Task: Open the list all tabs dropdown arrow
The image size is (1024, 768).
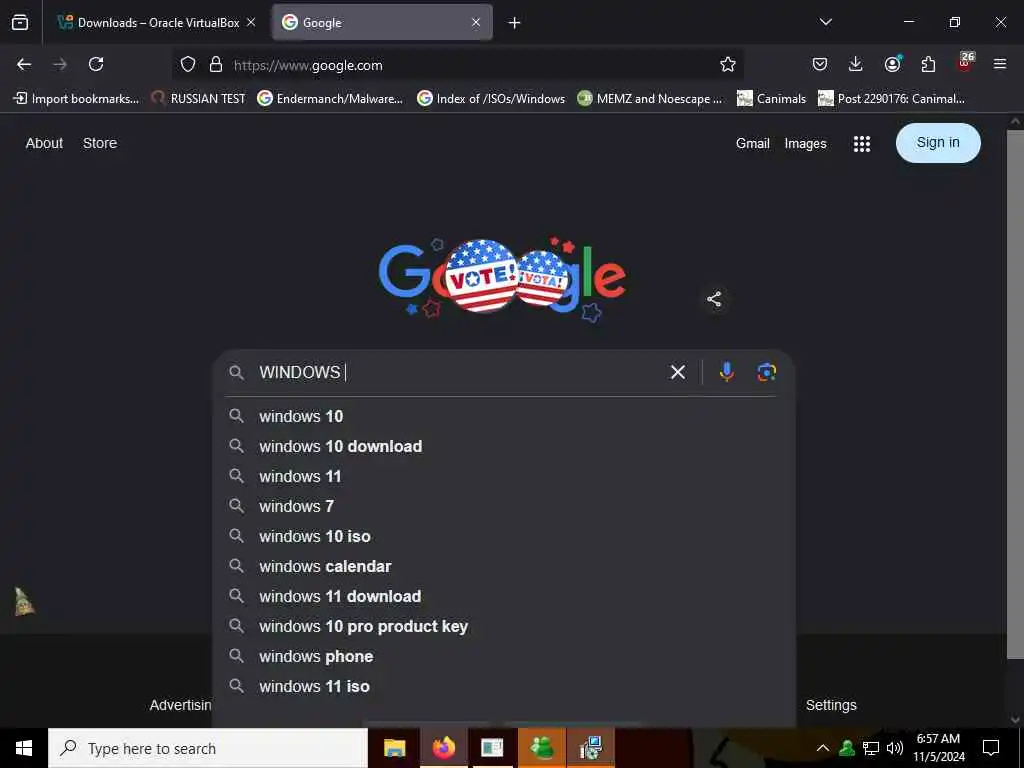Action: coord(825,22)
